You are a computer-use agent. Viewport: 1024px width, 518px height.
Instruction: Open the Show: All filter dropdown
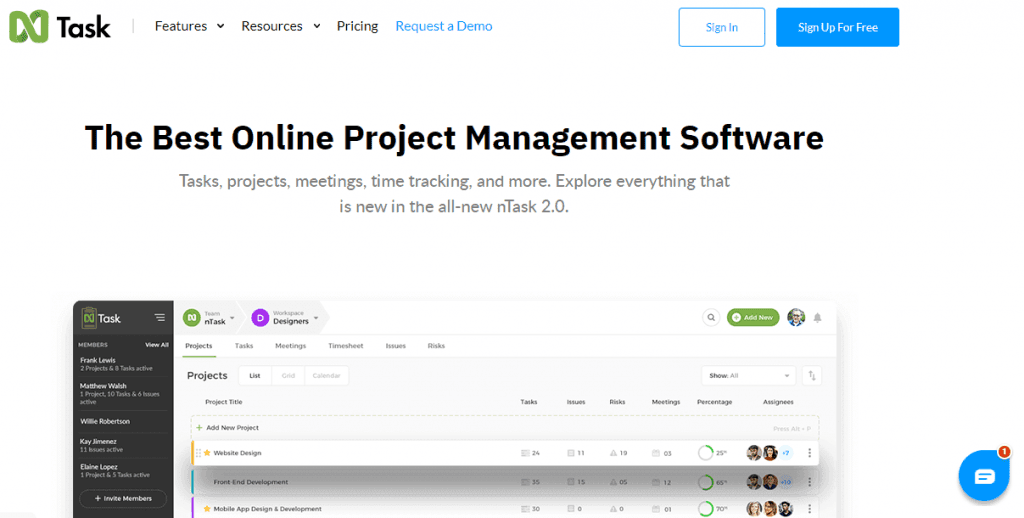click(x=748, y=376)
